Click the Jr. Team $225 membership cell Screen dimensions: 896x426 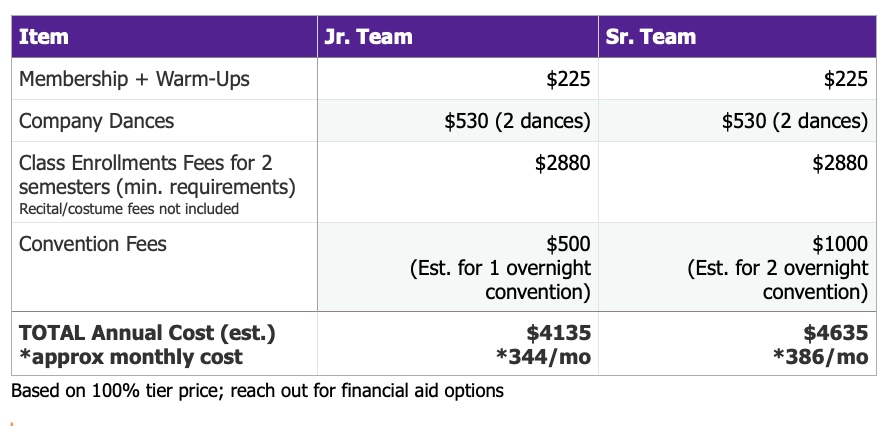[458, 79]
